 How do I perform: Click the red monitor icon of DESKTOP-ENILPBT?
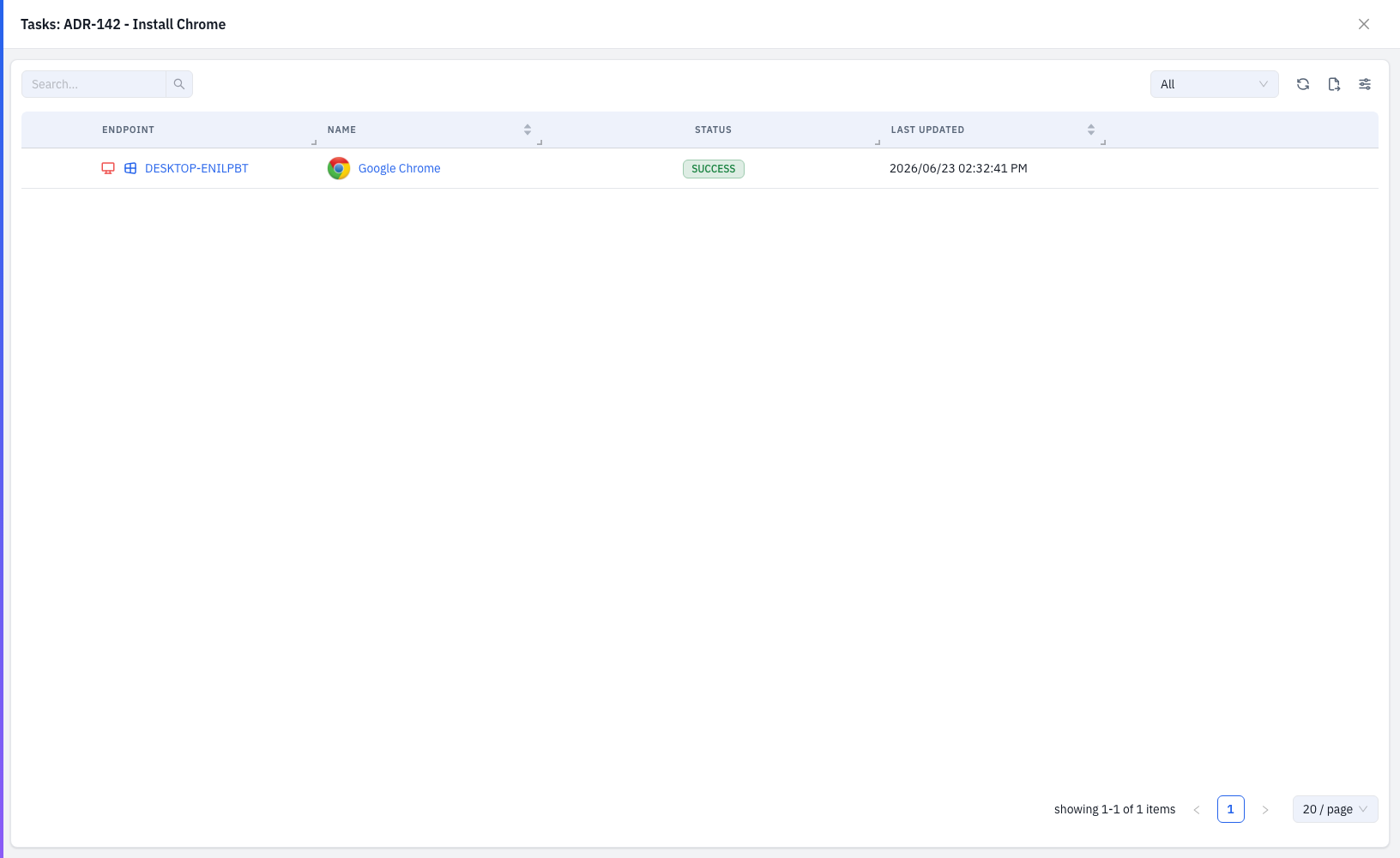[x=108, y=168]
